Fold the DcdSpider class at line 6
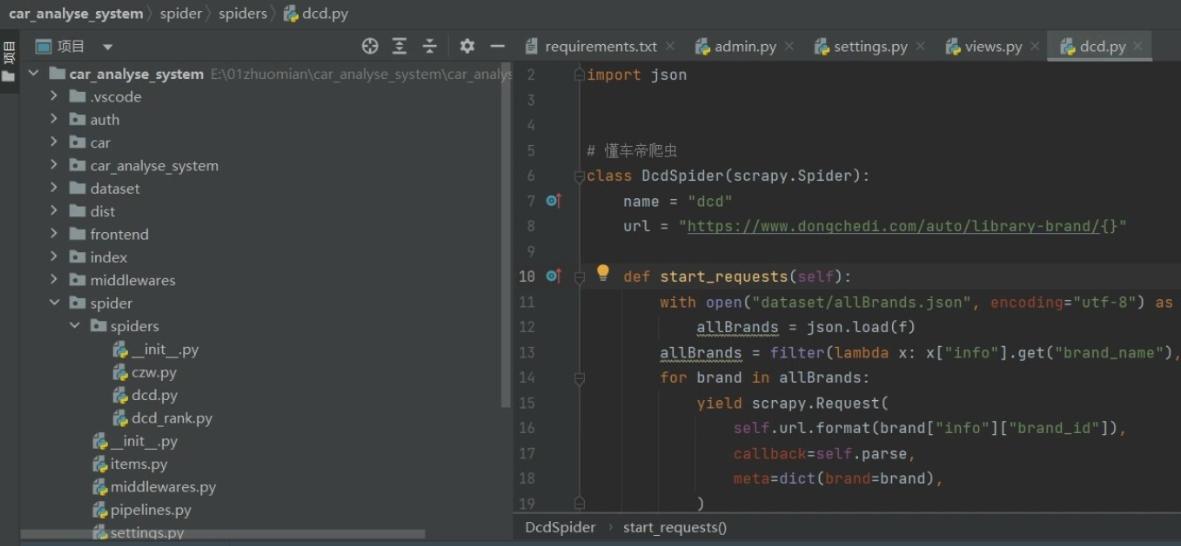1181x546 pixels. tap(579, 176)
